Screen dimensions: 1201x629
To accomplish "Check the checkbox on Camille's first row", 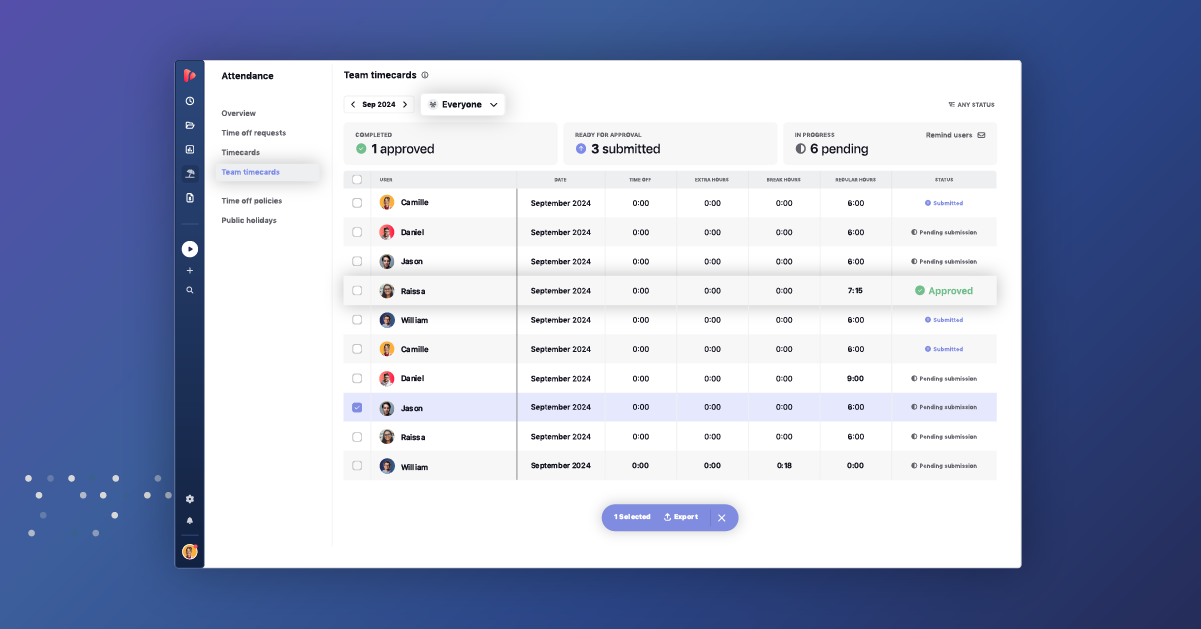I will pyautogui.click(x=357, y=203).
